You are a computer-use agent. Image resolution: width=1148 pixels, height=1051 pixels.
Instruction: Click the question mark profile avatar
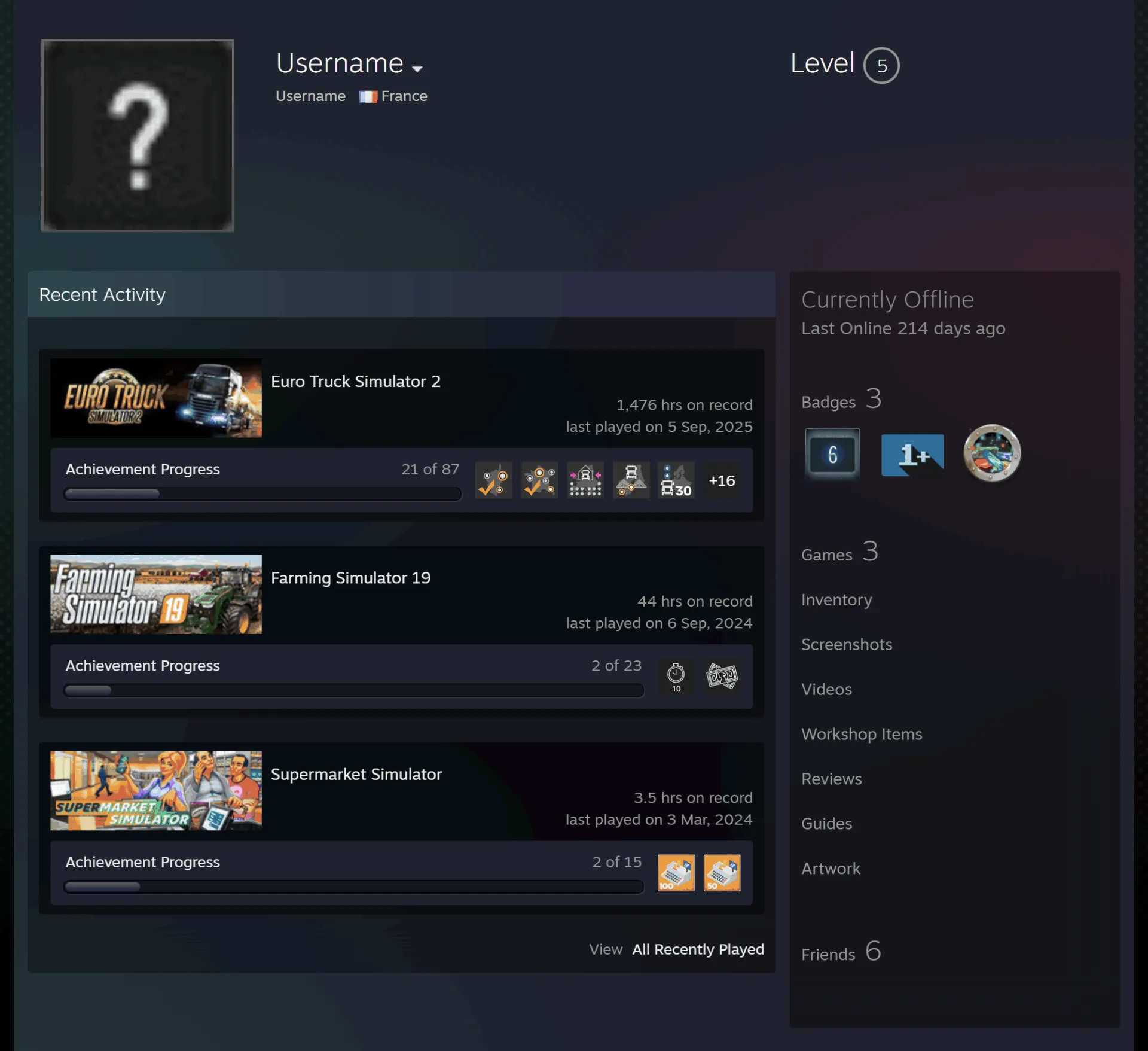pyautogui.click(x=138, y=136)
